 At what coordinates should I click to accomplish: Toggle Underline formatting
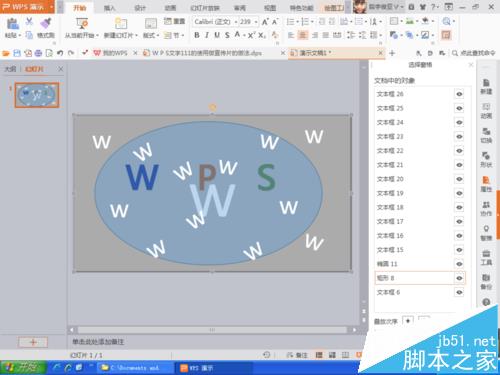coord(217,35)
